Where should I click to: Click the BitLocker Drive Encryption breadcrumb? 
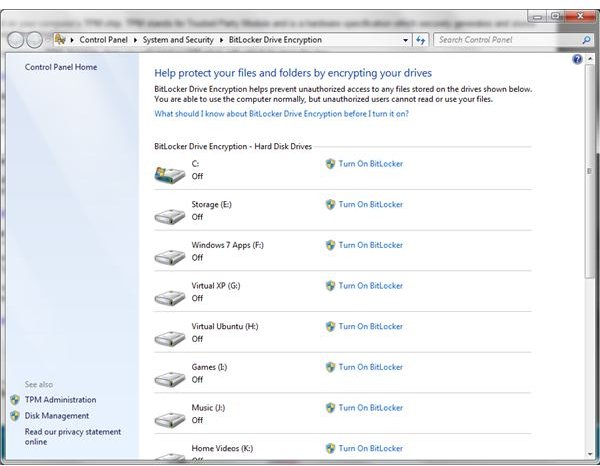point(275,40)
